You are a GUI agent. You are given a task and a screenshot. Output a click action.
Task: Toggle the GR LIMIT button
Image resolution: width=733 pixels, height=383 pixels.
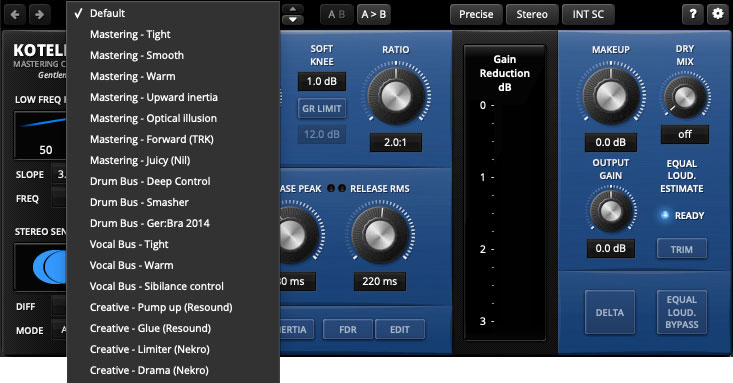click(322, 108)
